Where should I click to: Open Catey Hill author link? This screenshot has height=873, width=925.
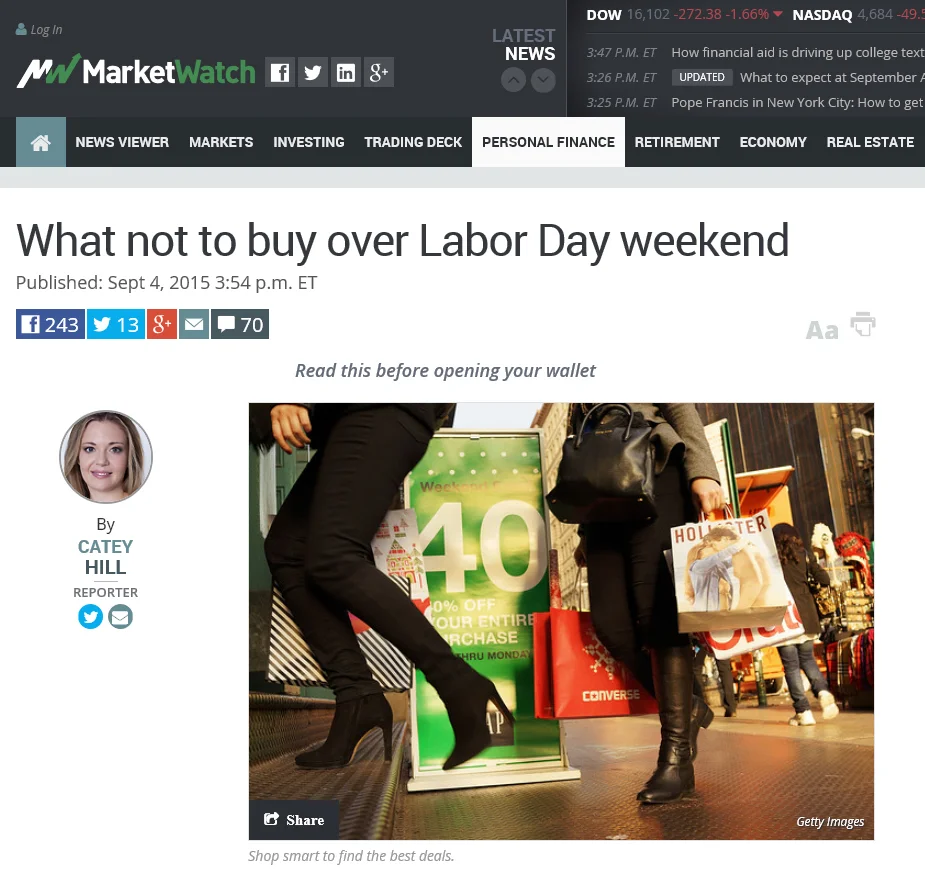coord(106,557)
